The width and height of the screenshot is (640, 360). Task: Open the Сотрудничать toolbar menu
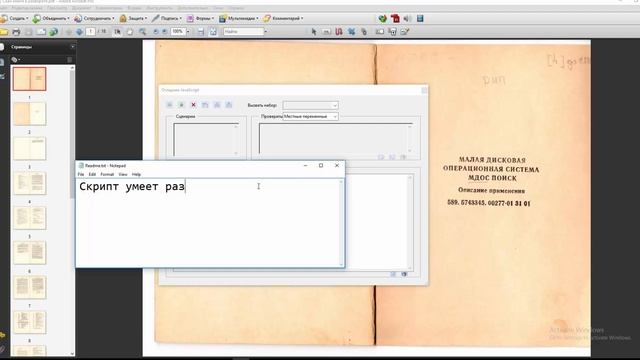[x=94, y=18]
